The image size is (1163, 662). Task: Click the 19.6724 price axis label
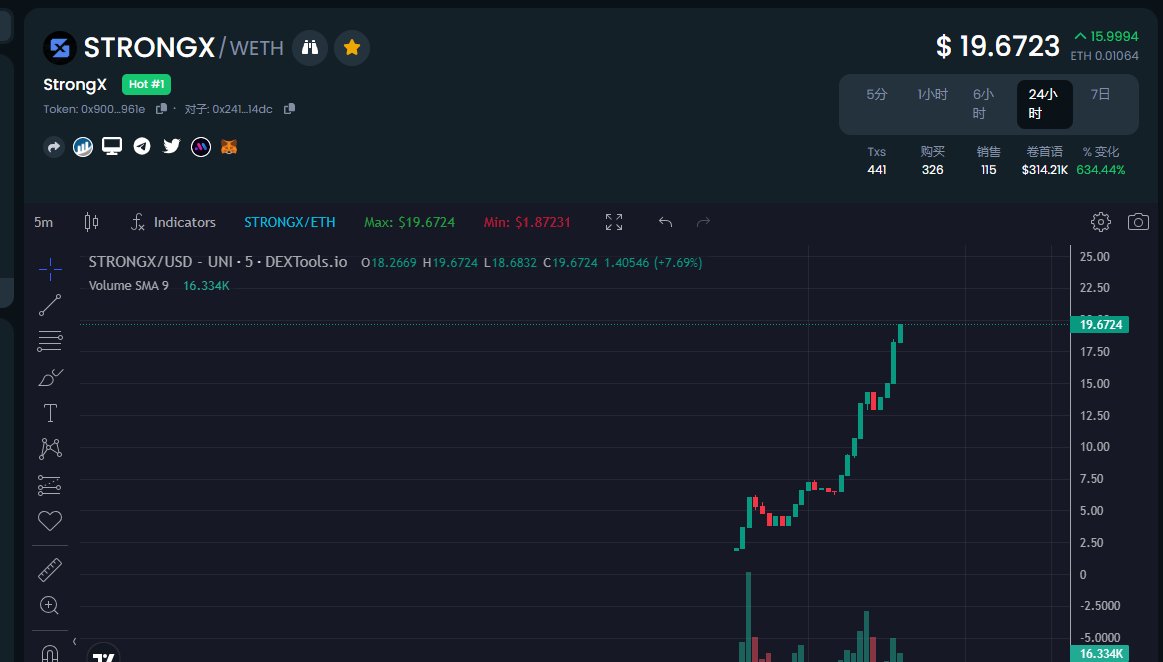[x=1100, y=325]
